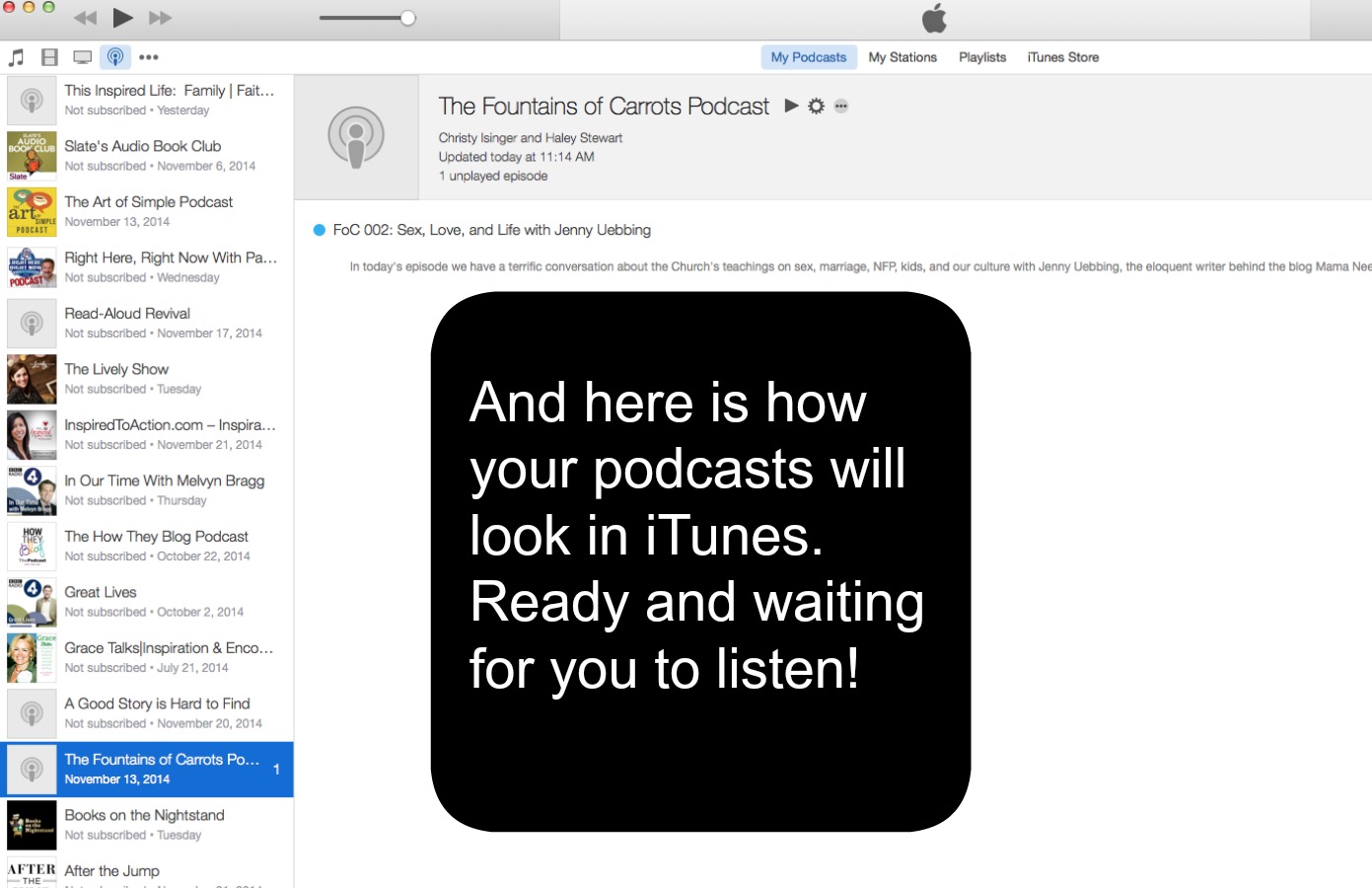Select Right Here, Right Now podcast
This screenshot has height=888, width=1372.
pos(147,266)
